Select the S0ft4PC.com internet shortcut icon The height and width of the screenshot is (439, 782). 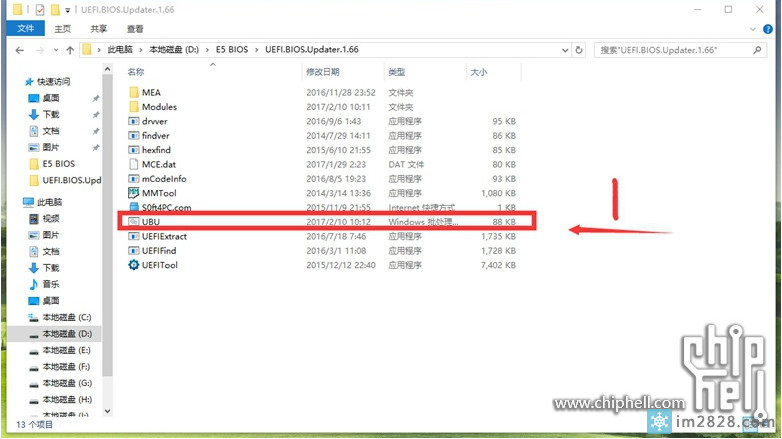point(134,207)
